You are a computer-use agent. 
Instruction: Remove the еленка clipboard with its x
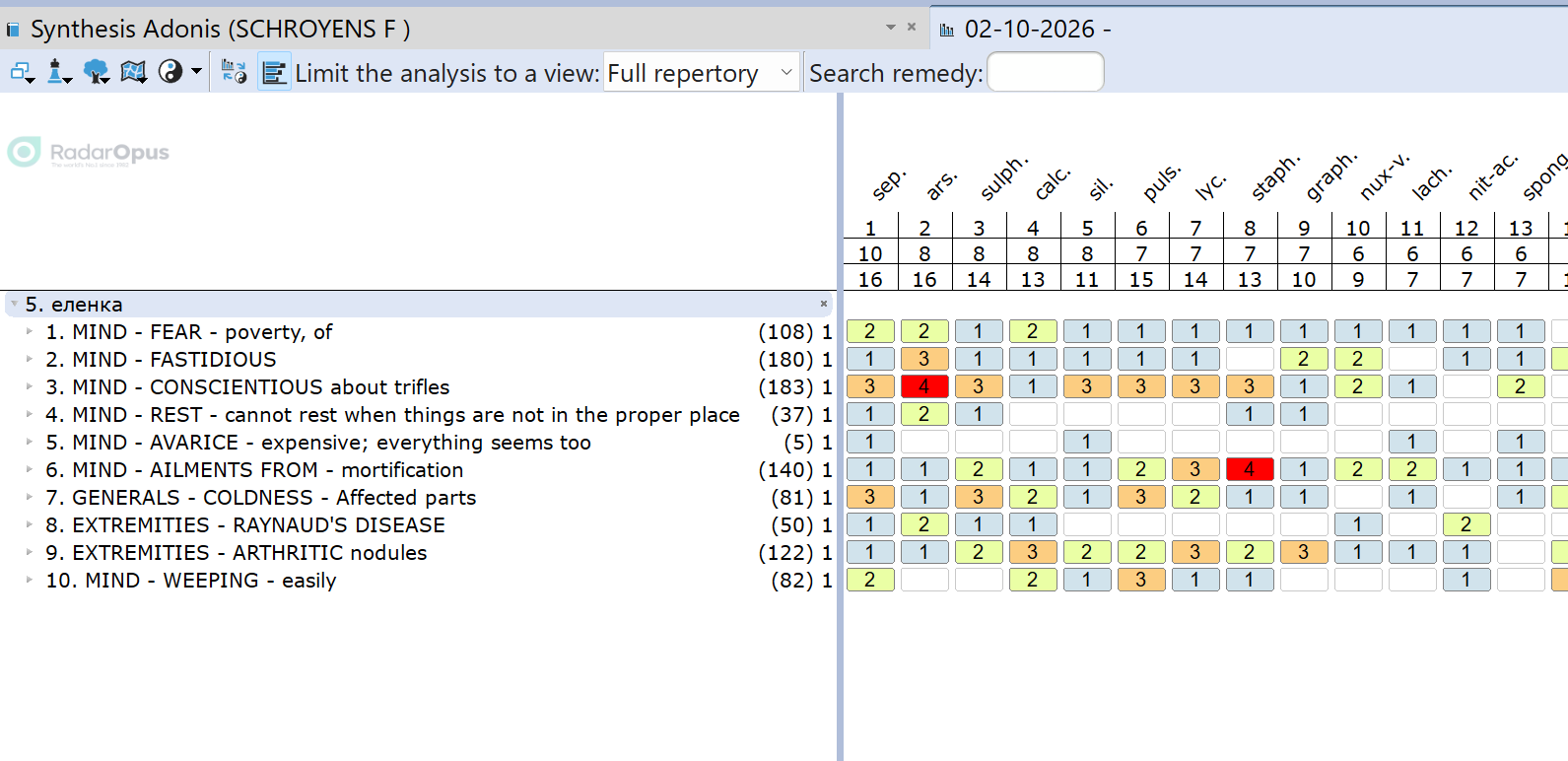click(824, 304)
